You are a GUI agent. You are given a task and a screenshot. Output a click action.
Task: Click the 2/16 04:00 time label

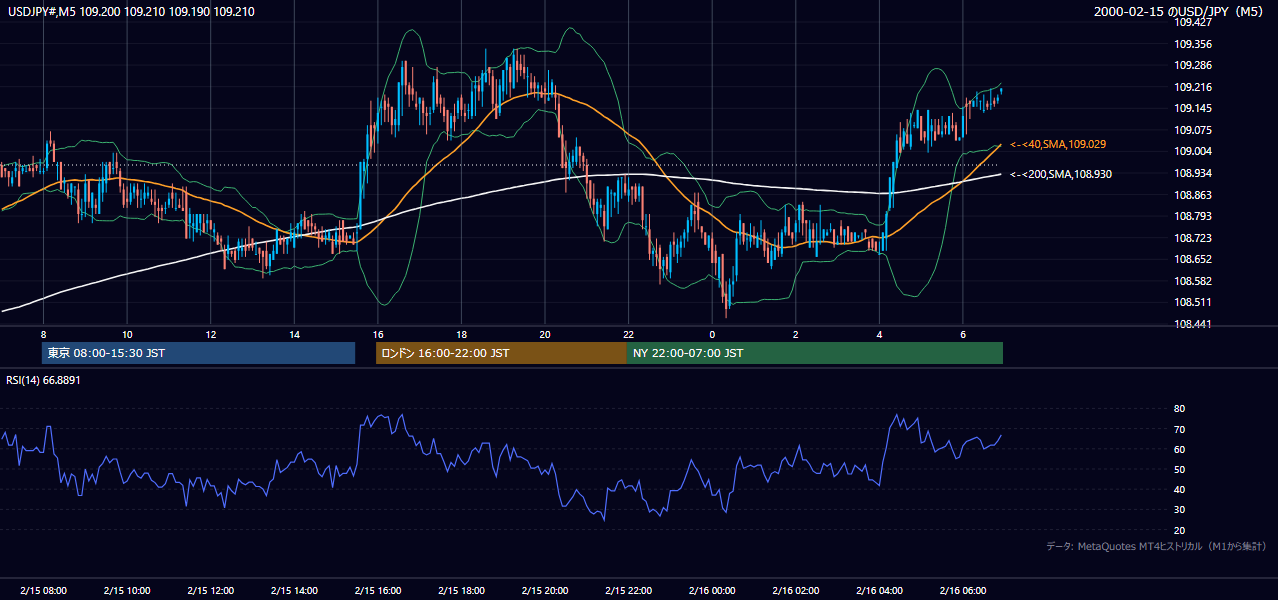point(879,591)
